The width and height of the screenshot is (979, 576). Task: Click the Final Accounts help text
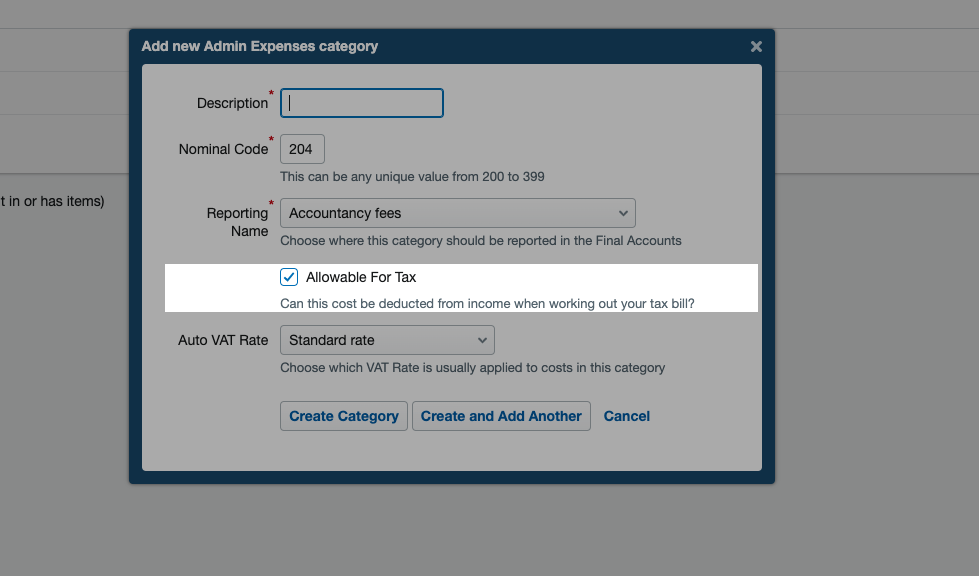click(480, 240)
